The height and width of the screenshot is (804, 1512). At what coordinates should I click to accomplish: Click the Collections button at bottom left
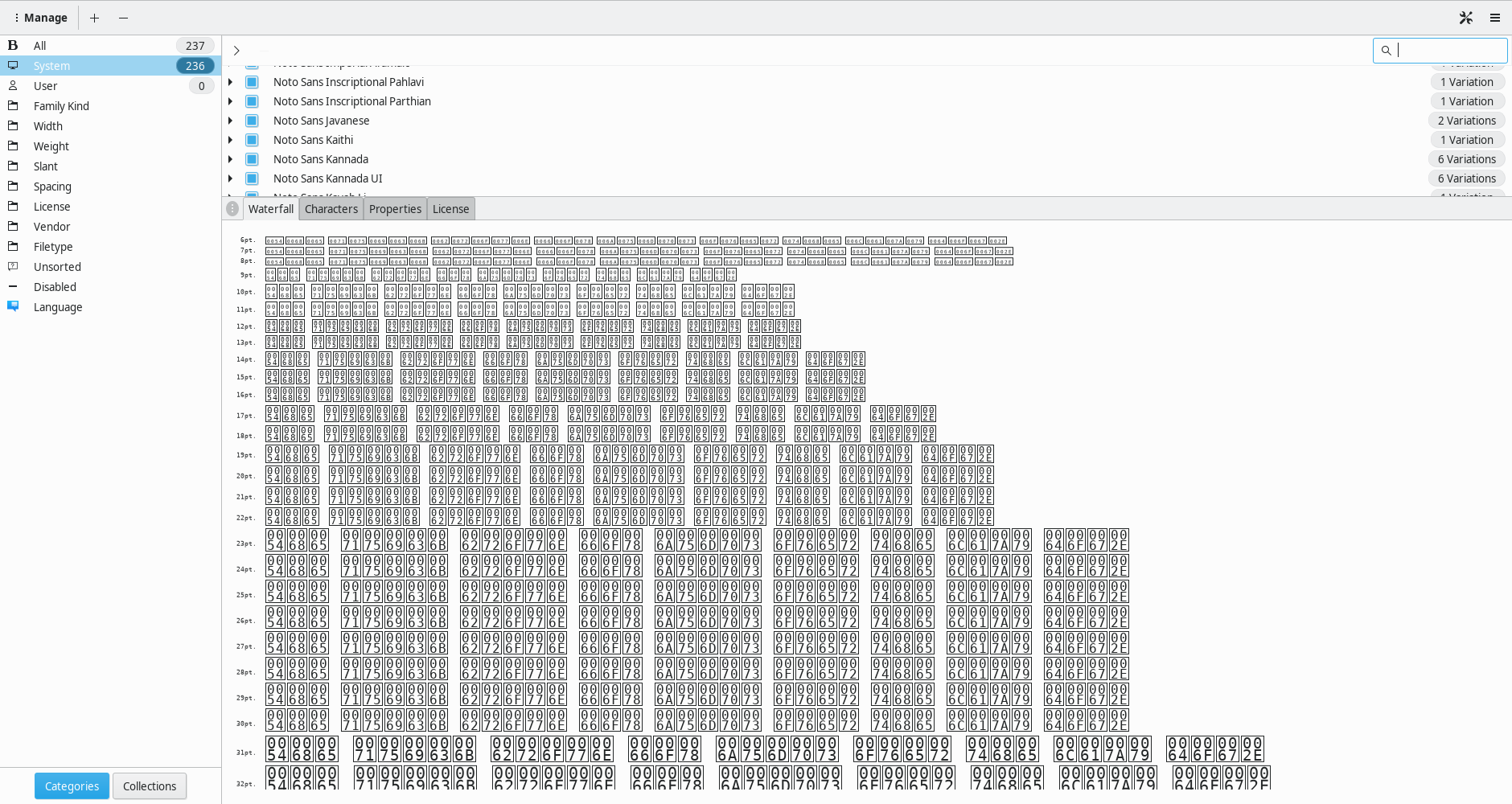click(x=149, y=786)
